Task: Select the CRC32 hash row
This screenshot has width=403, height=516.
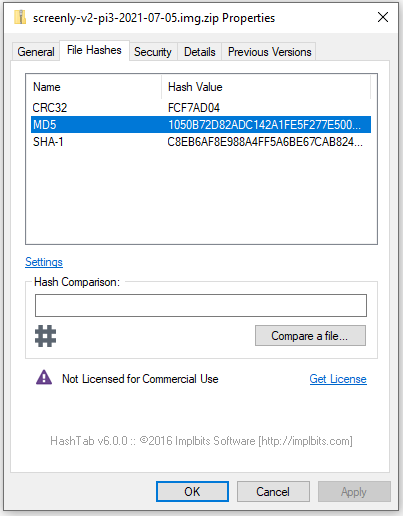Action: [201, 108]
